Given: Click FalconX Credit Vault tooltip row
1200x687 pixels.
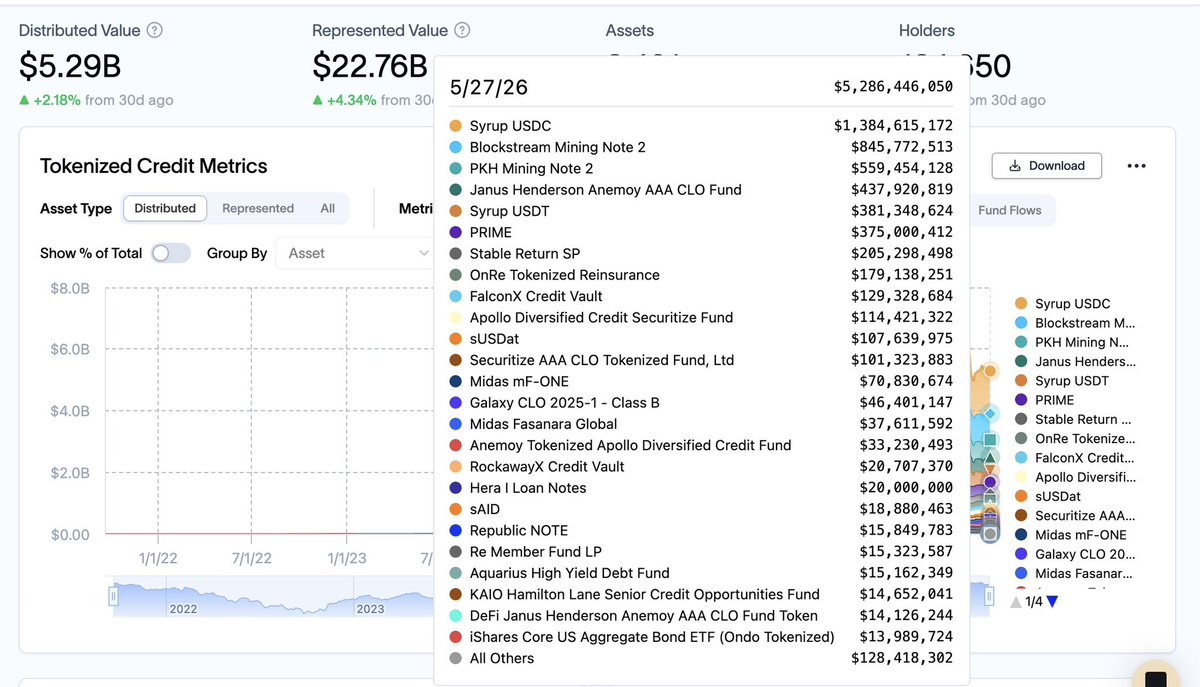Looking at the screenshot, I should click(701, 296).
